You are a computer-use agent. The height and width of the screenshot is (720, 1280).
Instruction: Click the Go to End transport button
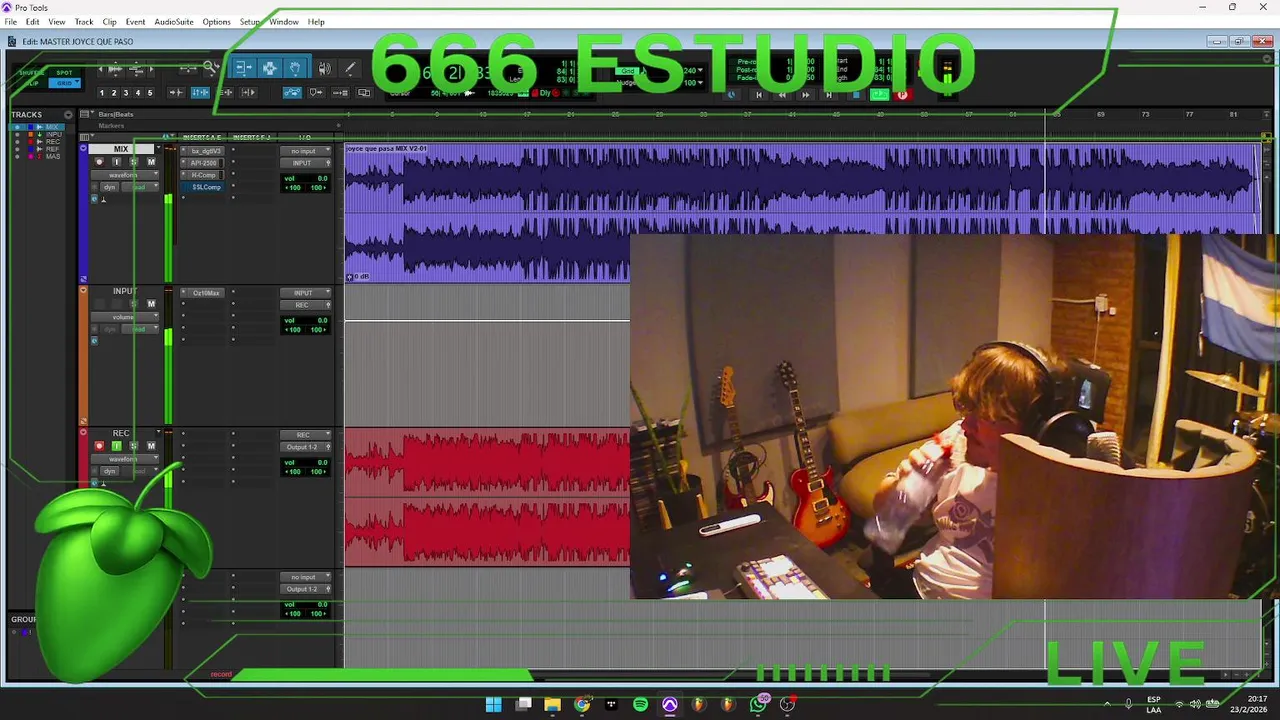click(829, 95)
